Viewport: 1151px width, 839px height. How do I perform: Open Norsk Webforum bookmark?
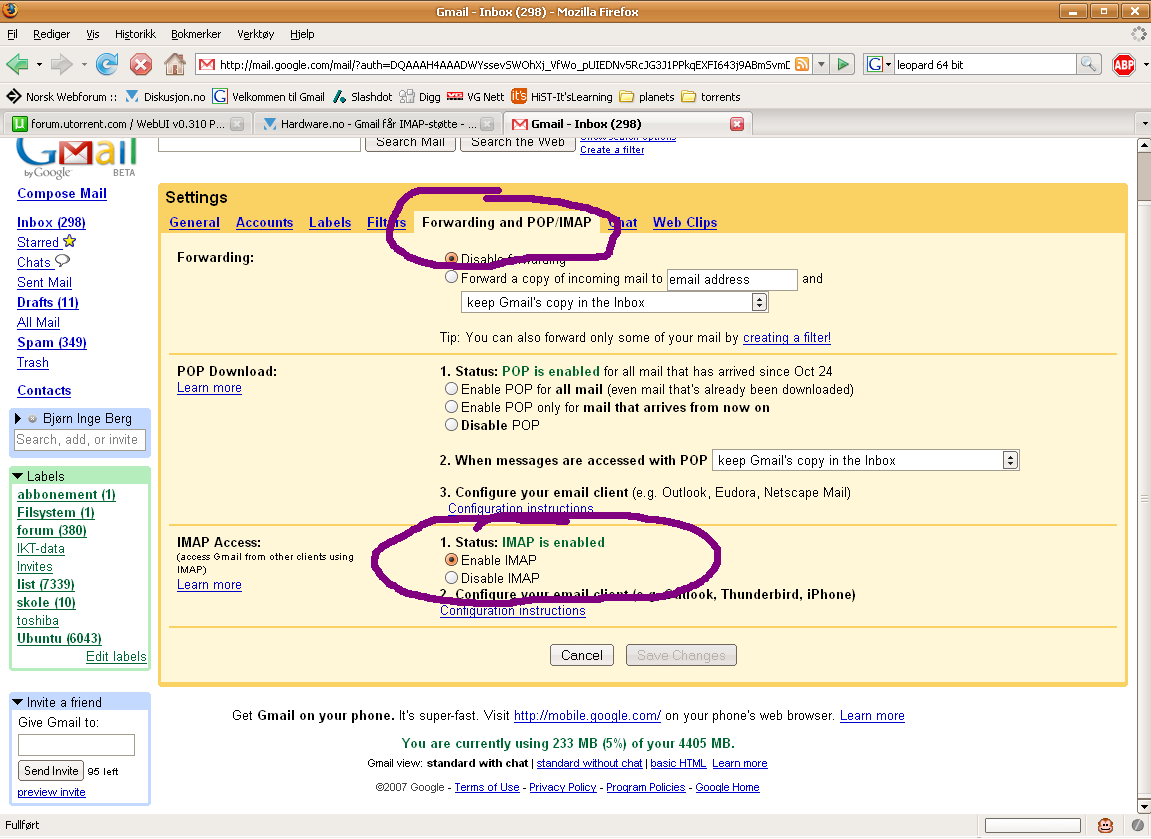coord(62,97)
